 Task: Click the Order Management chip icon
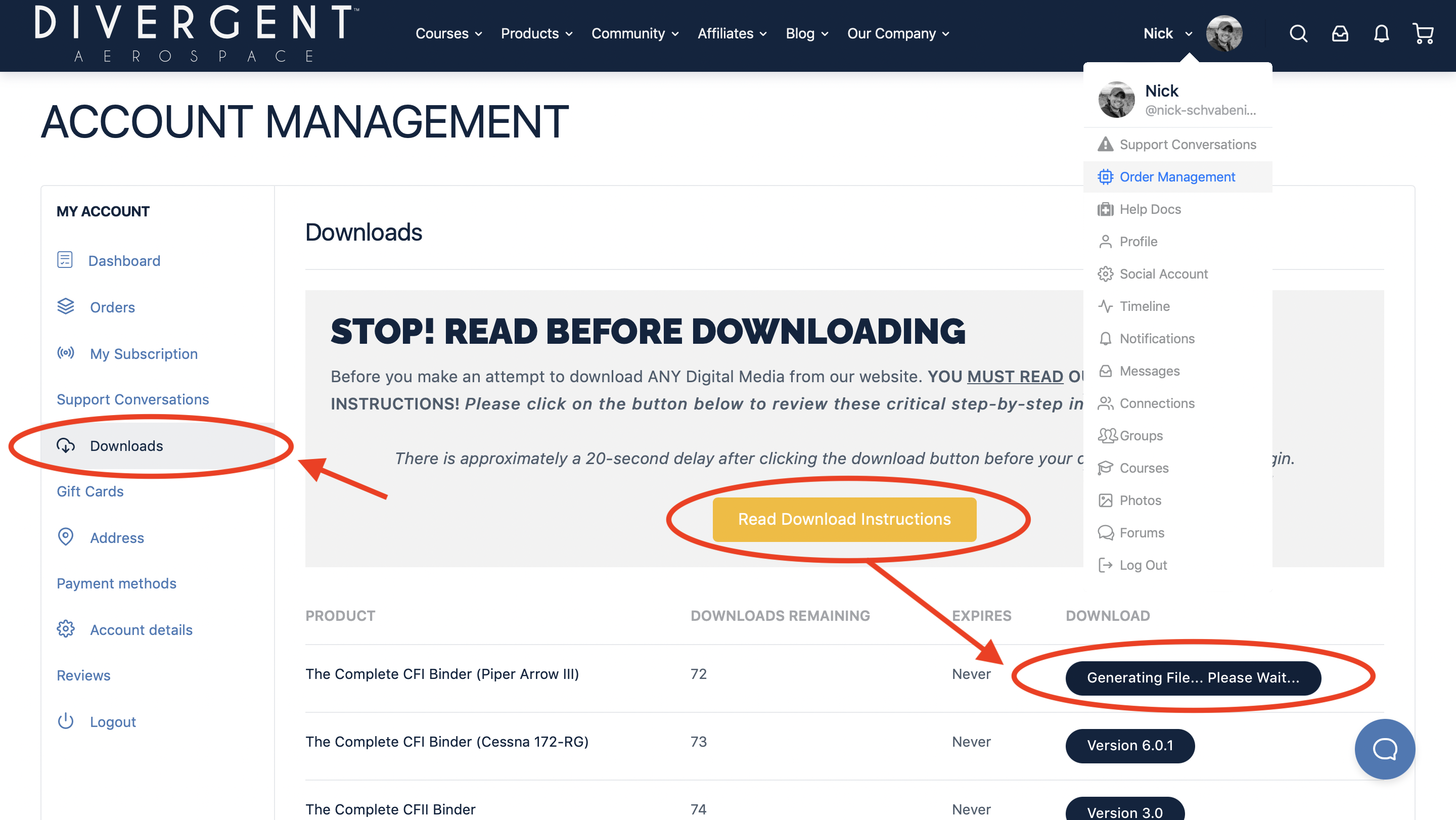[1105, 177]
